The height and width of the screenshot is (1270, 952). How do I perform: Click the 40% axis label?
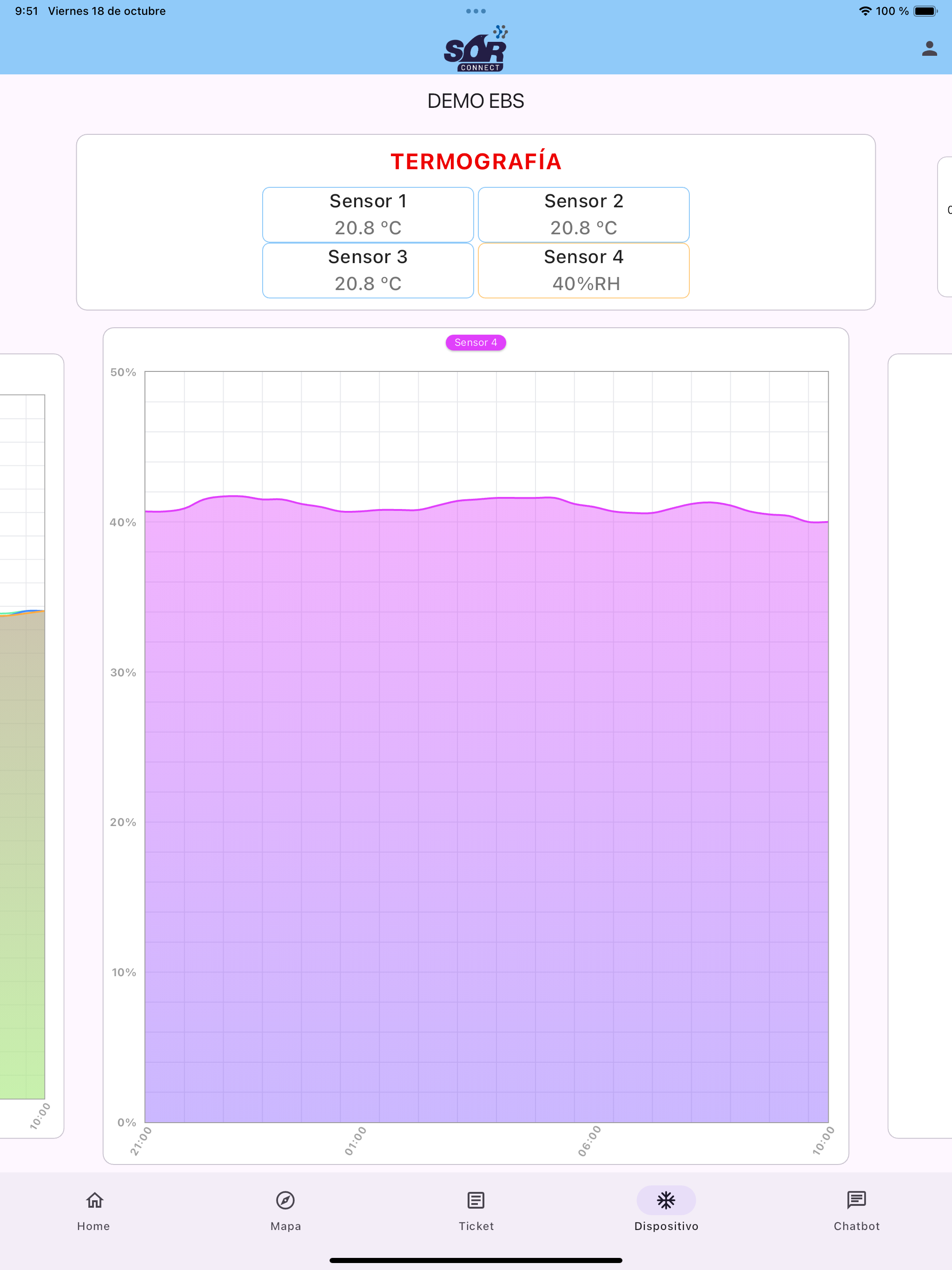point(123,523)
